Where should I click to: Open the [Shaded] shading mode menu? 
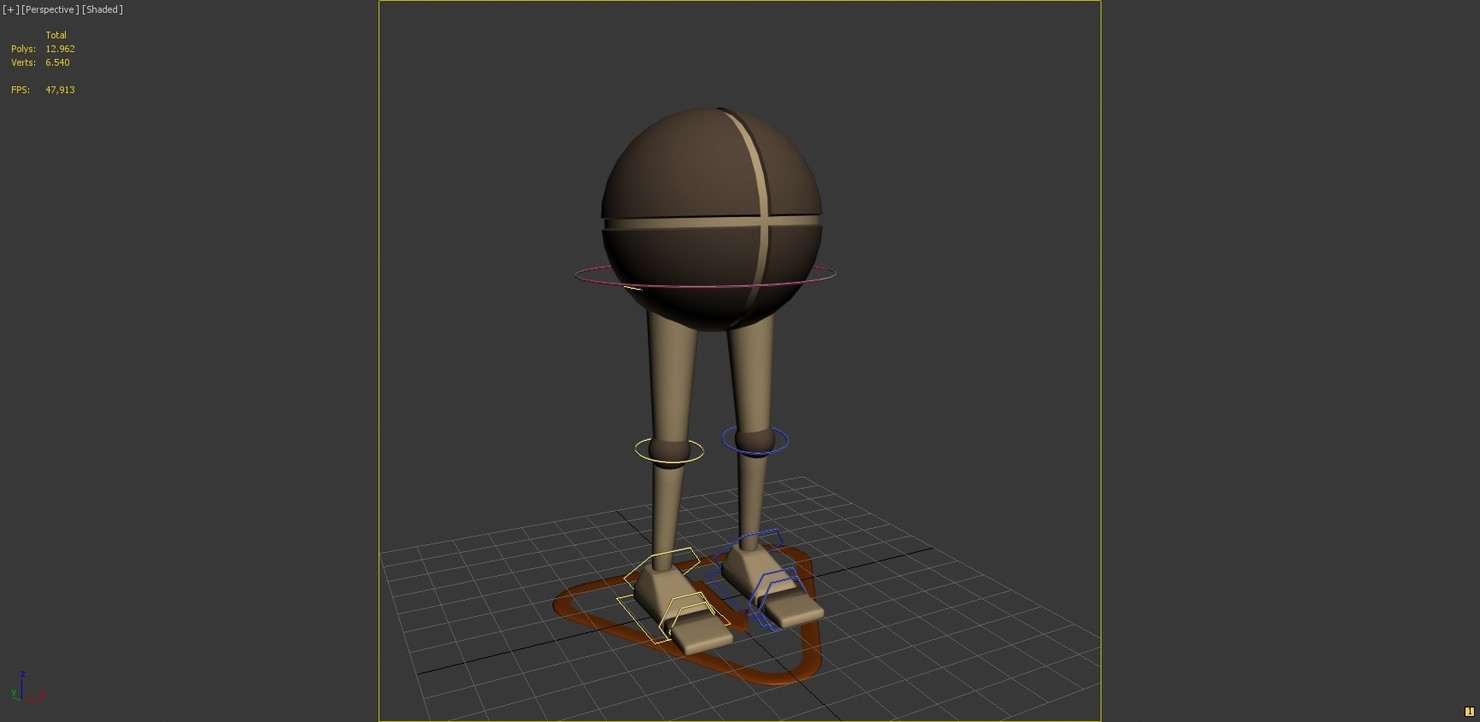(x=102, y=9)
